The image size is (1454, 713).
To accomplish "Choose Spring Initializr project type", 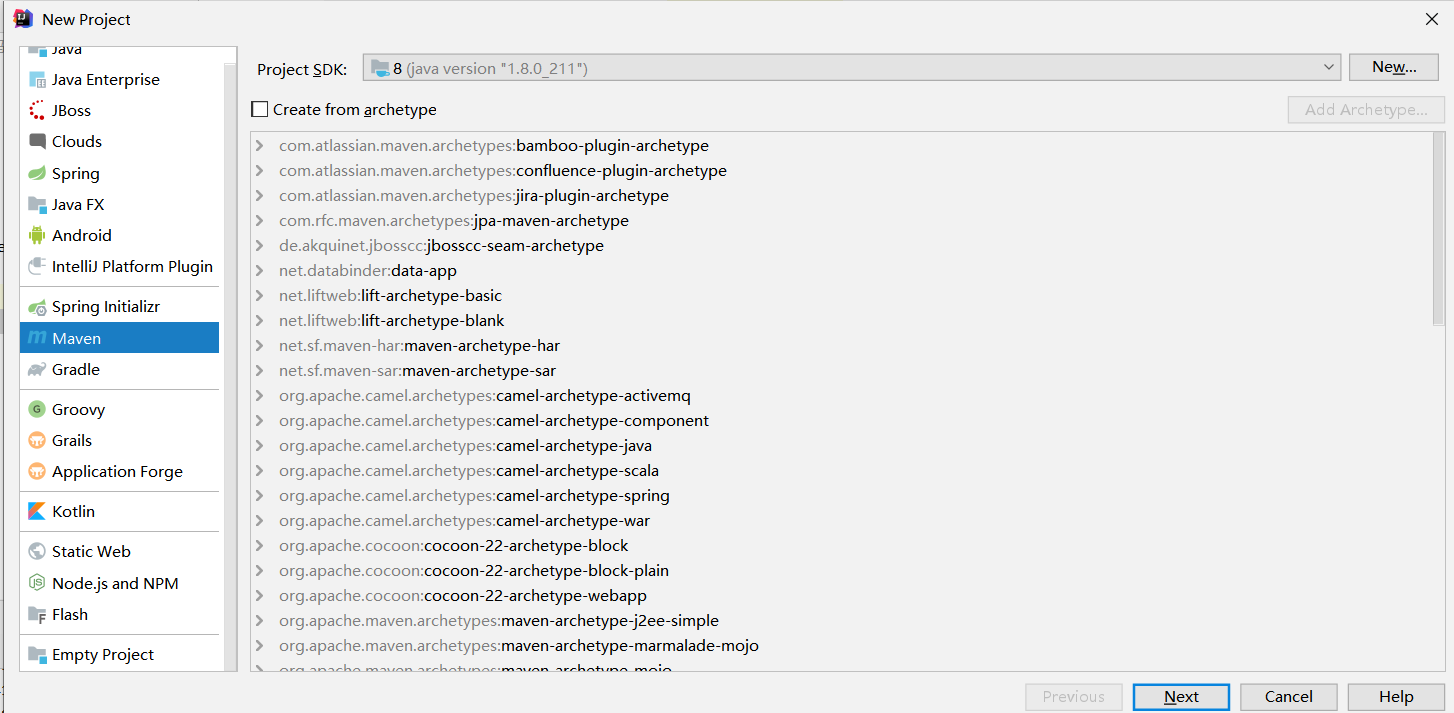I will (105, 307).
